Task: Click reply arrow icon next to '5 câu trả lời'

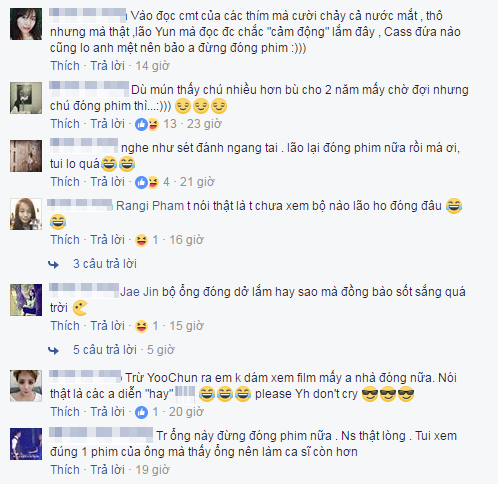Action: pyautogui.click(x=53, y=351)
